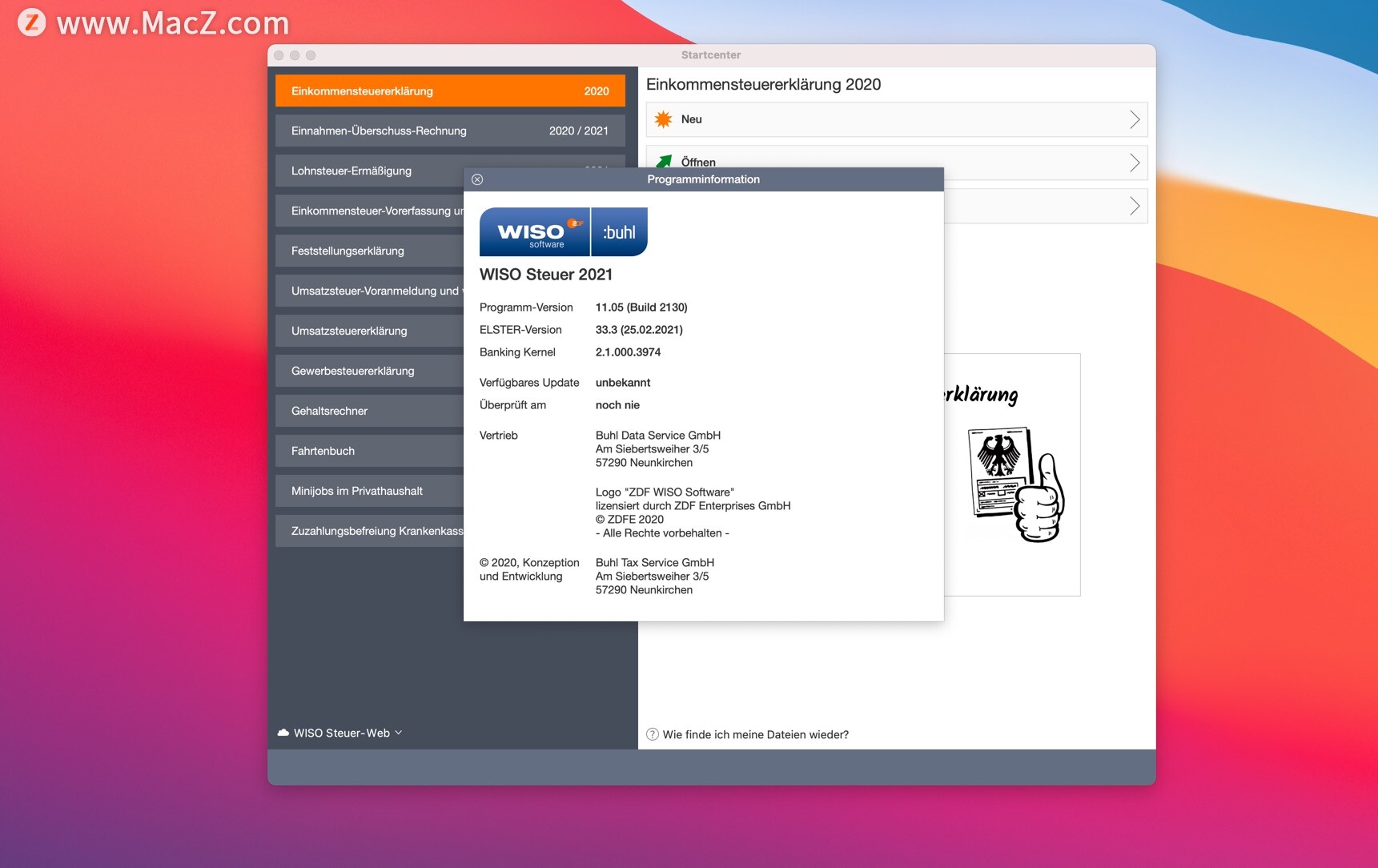Viewport: 1378px width, 868px height.
Task: Click the chevron of the third row
Action: pos(1135,206)
